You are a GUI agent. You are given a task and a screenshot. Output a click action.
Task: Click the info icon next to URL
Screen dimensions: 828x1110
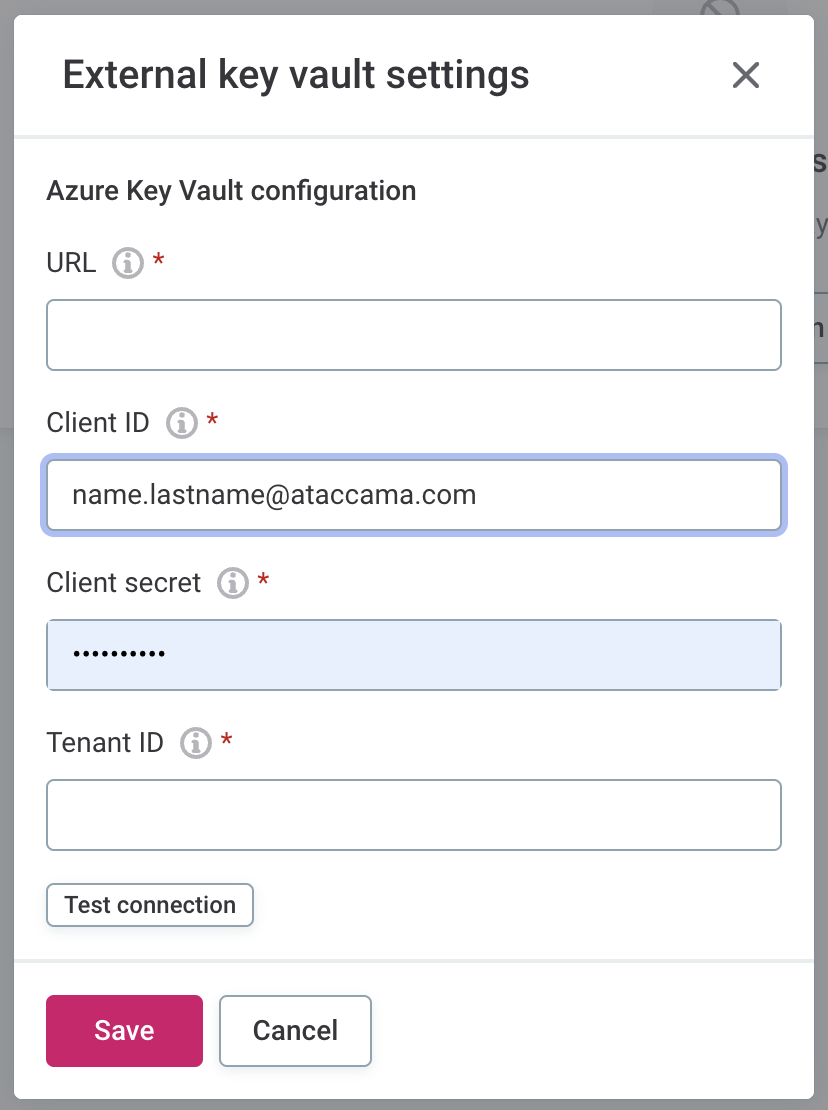pyautogui.click(x=127, y=264)
